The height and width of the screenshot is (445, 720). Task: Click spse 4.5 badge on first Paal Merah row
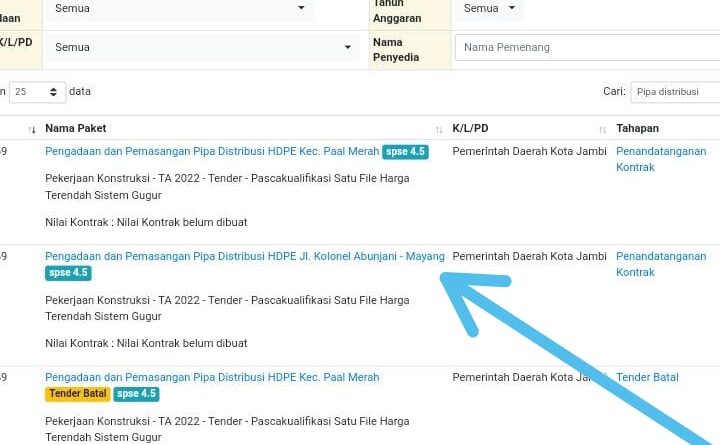[x=405, y=152]
